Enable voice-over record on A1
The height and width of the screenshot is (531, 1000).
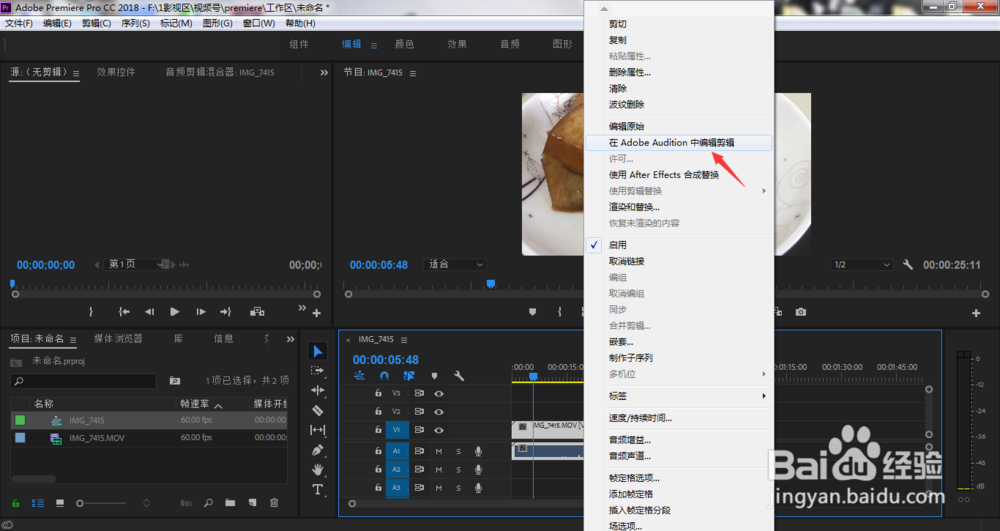(x=478, y=451)
